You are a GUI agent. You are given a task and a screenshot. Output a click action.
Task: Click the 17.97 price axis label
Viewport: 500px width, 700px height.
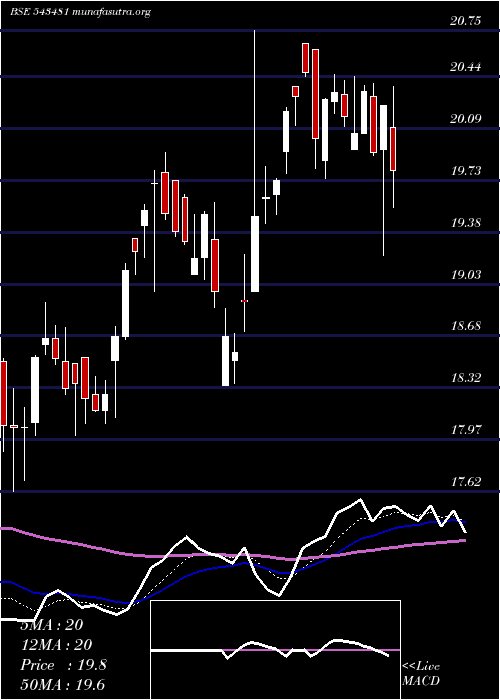click(466, 430)
